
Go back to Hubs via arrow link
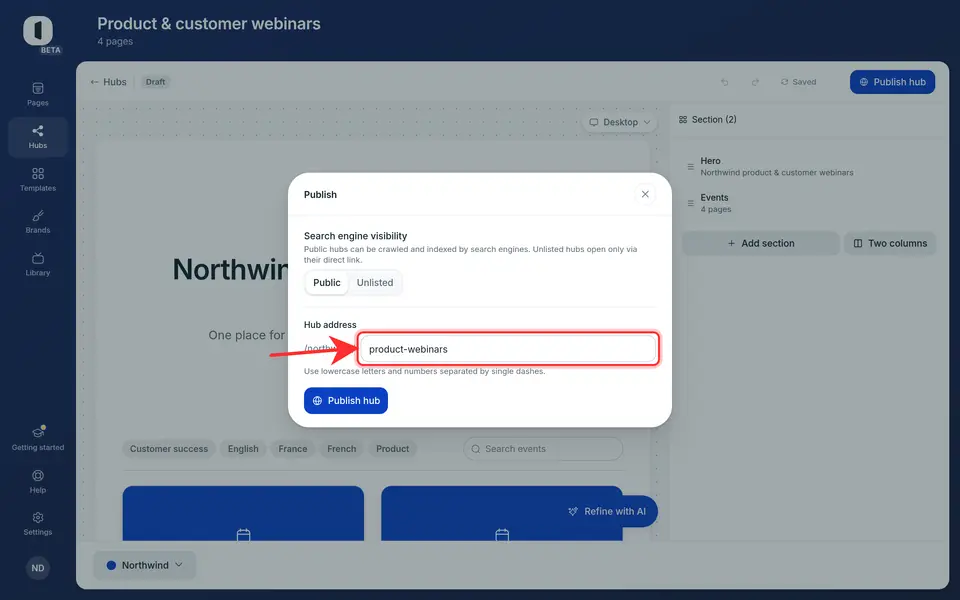click(108, 82)
